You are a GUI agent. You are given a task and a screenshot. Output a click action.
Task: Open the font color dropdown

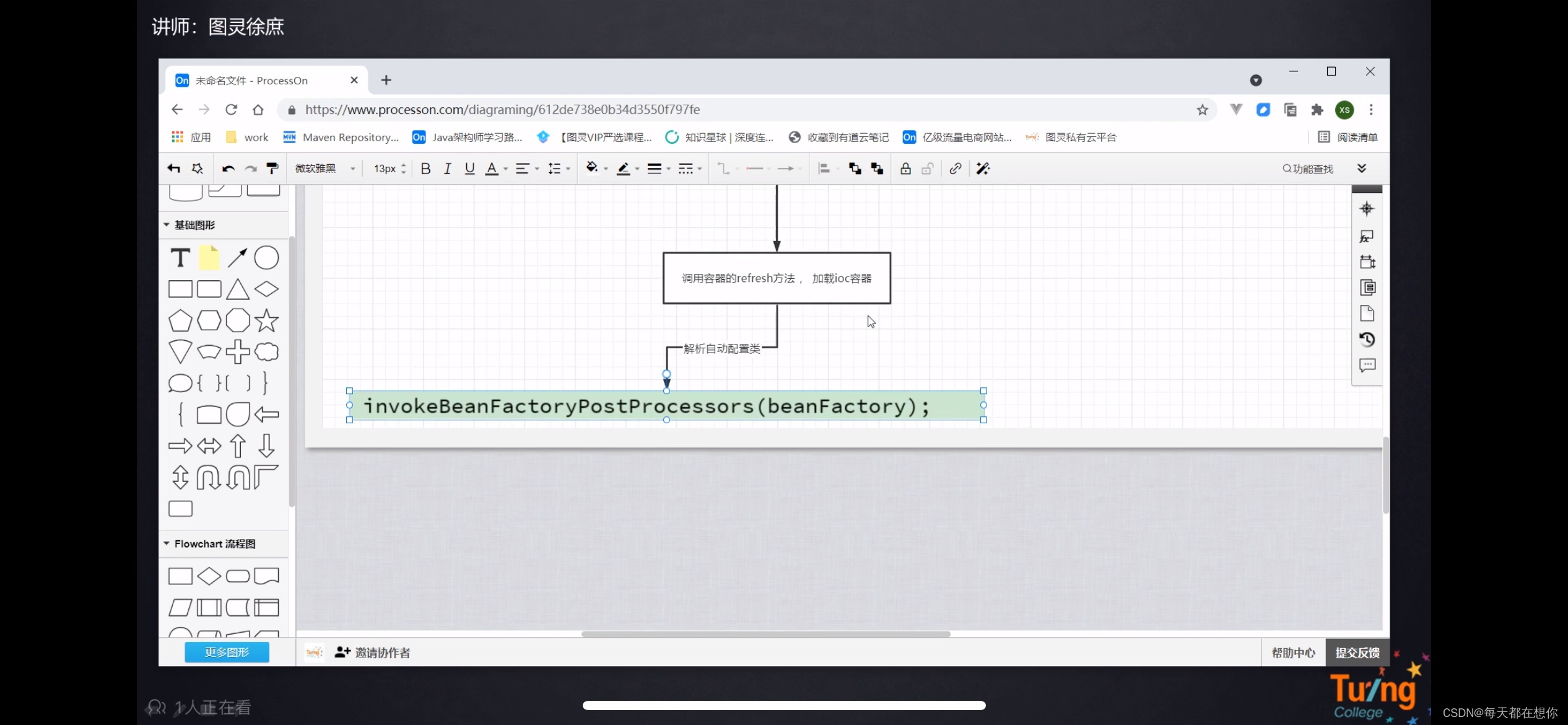click(496, 169)
